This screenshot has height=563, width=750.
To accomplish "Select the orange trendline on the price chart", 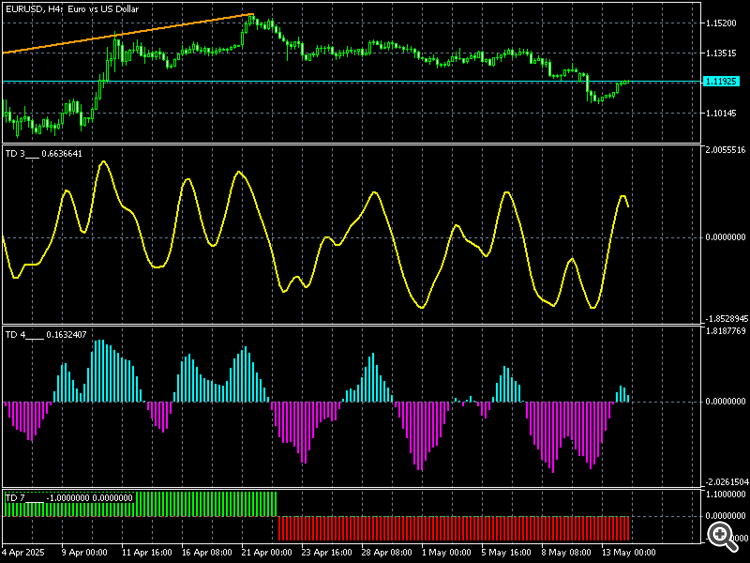I will (128, 33).
